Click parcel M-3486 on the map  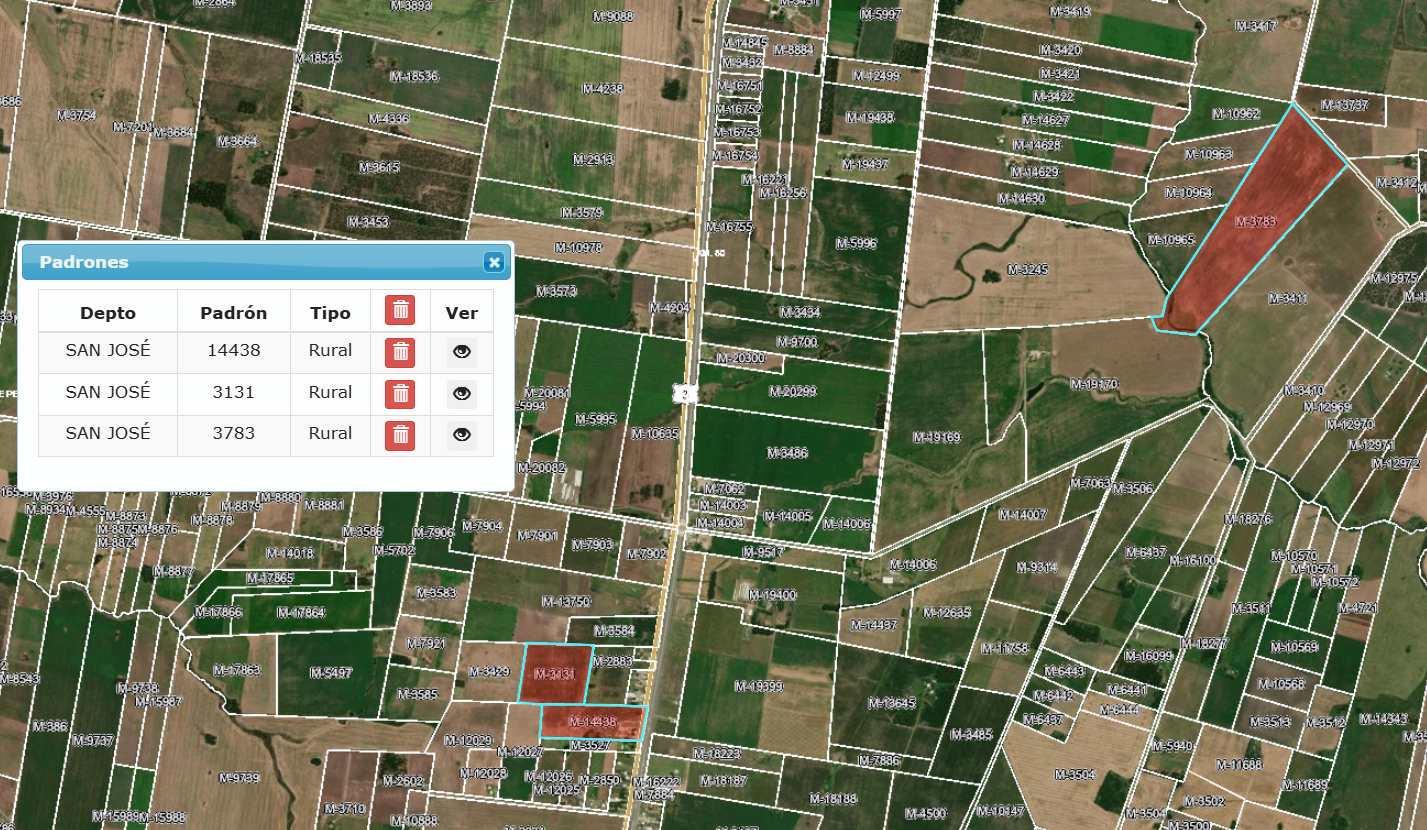(787, 453)
